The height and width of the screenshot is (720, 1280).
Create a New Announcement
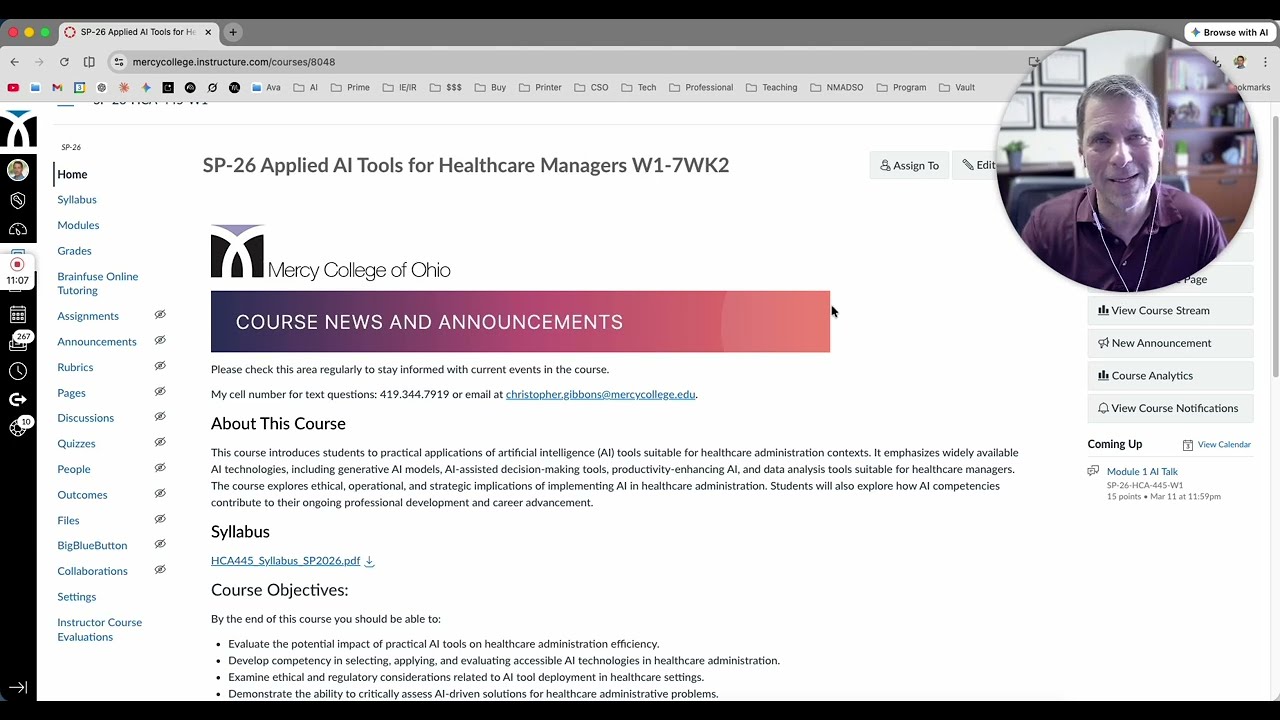coord(1170,343)
